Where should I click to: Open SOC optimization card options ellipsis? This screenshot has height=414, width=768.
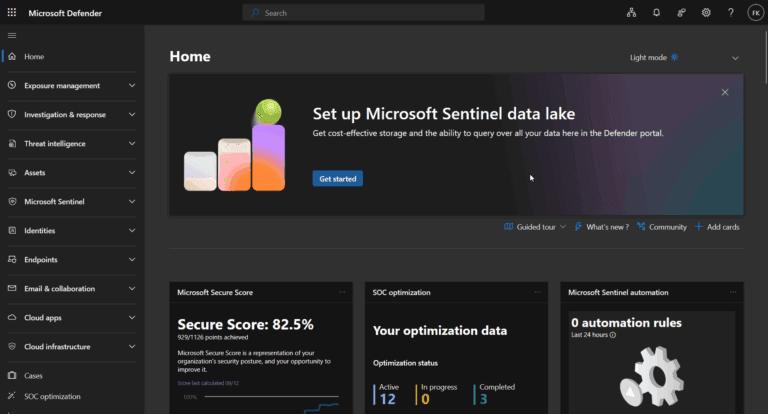(x=537, y=292)
